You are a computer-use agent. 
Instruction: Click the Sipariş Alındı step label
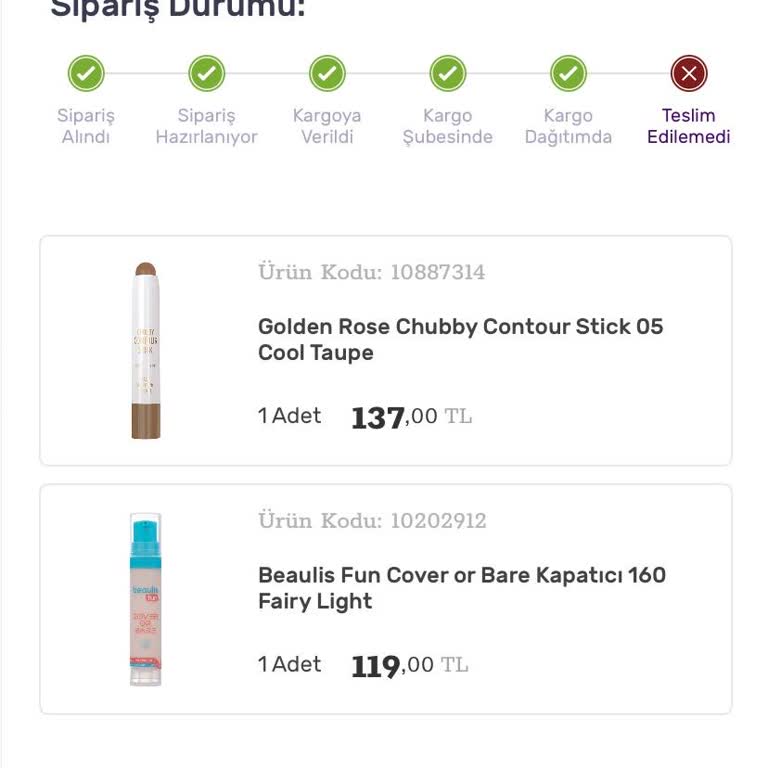click(86, 126)
